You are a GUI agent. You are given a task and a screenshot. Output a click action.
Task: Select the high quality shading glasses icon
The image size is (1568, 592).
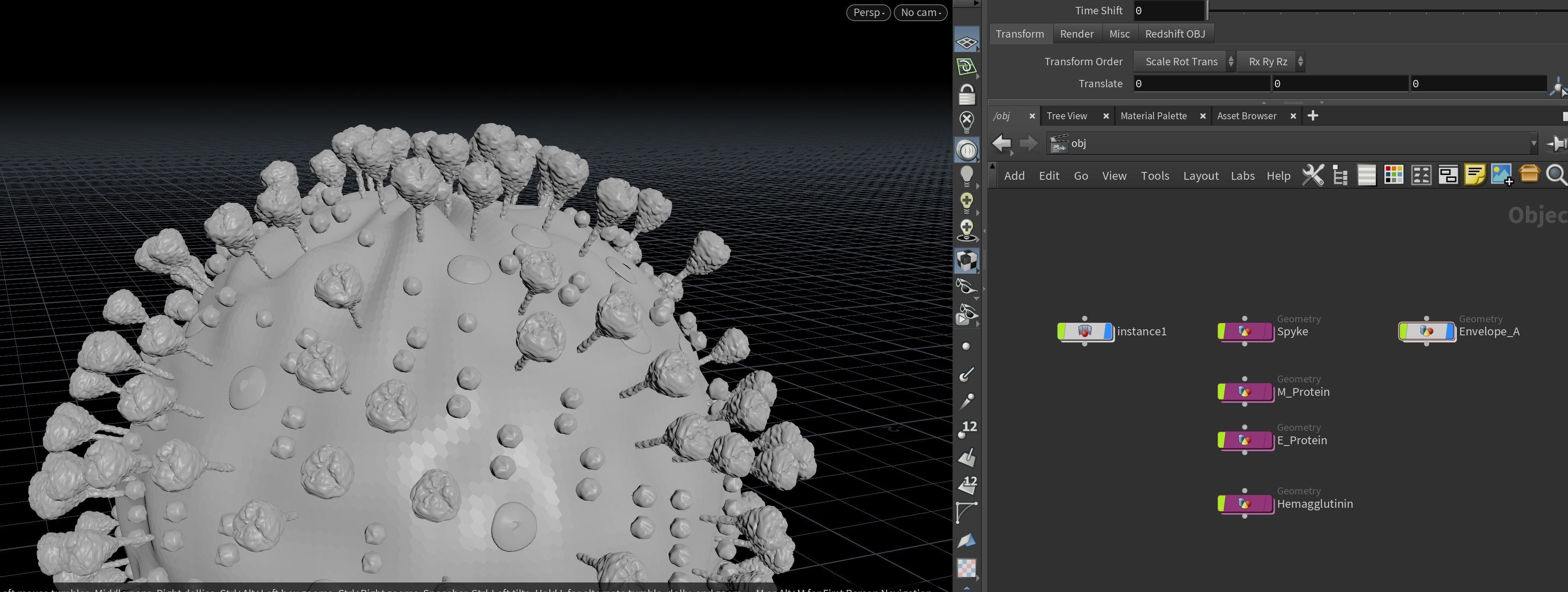[967, 286]
